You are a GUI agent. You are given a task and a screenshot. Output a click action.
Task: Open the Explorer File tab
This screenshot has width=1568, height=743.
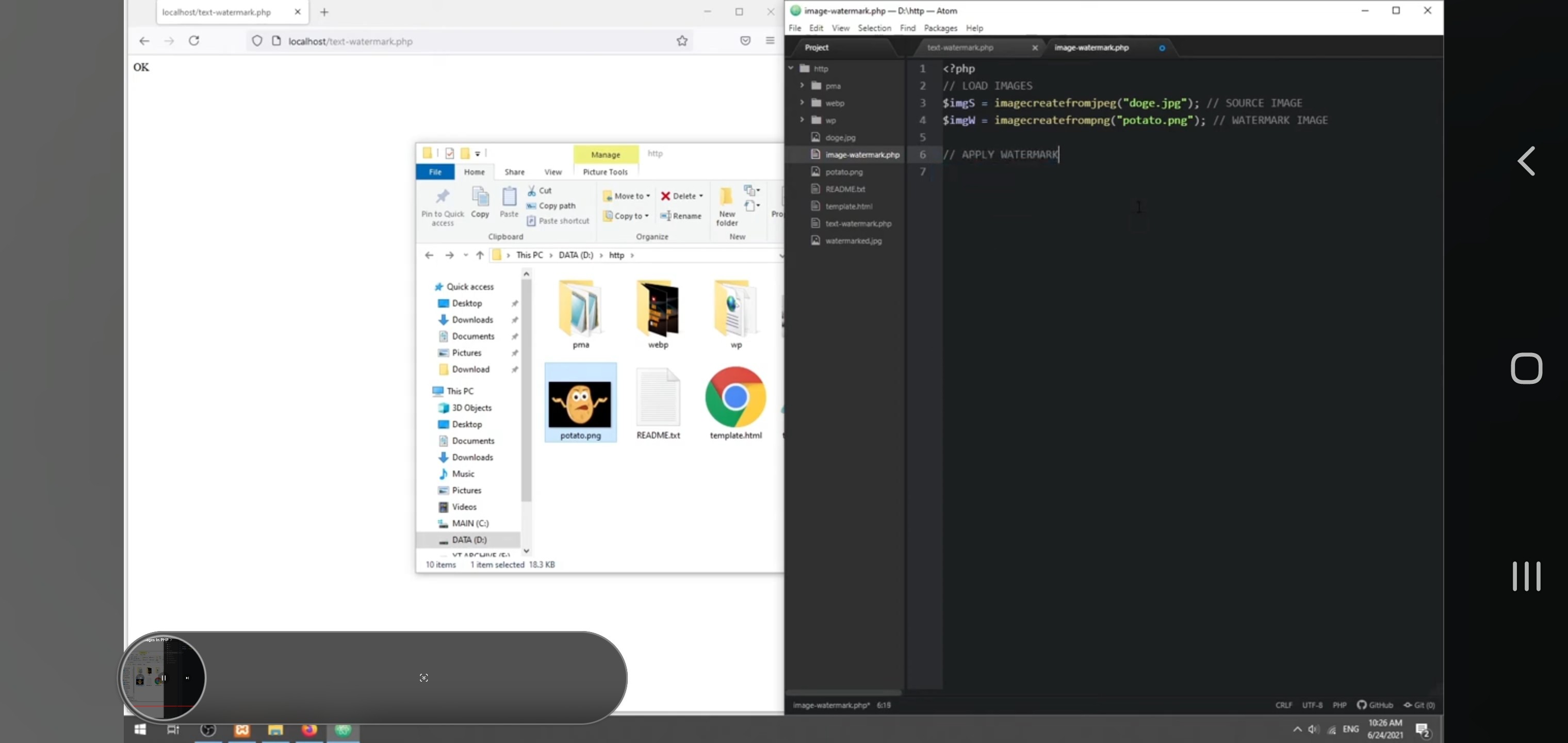[435, 172]
